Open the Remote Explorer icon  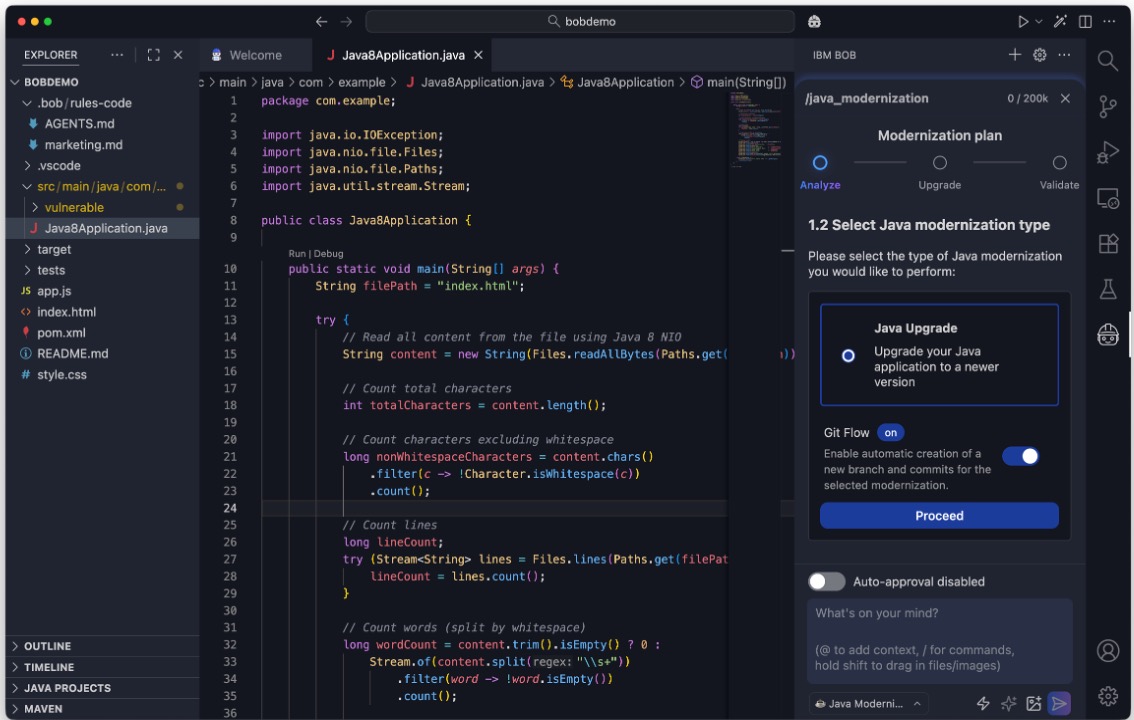(x=1107, y=197)
